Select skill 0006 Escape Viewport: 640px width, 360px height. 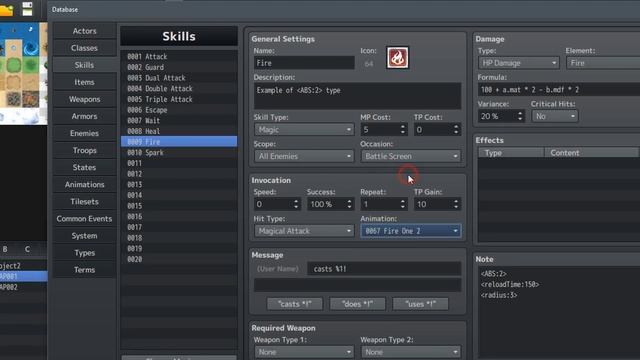179,110
